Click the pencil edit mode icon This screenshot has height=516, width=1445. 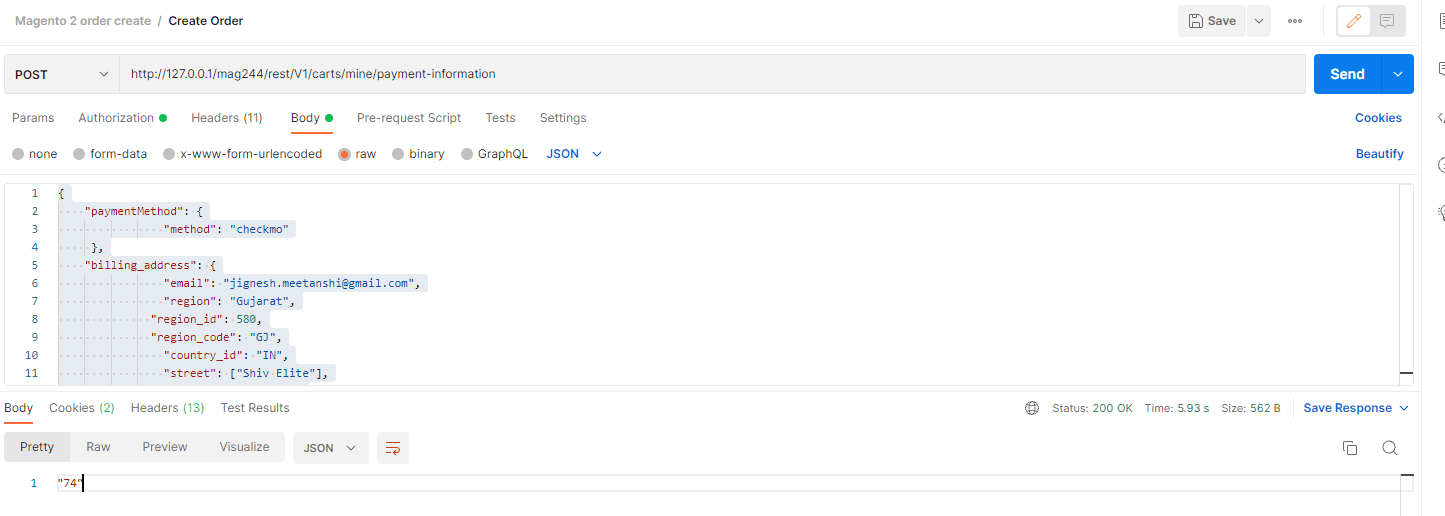click(x=1355, y=21)
